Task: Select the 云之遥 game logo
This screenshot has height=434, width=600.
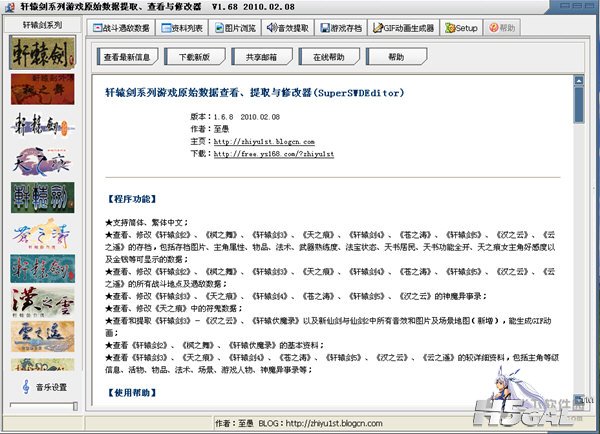Action: pyautogui.click(x=42, y=336)
